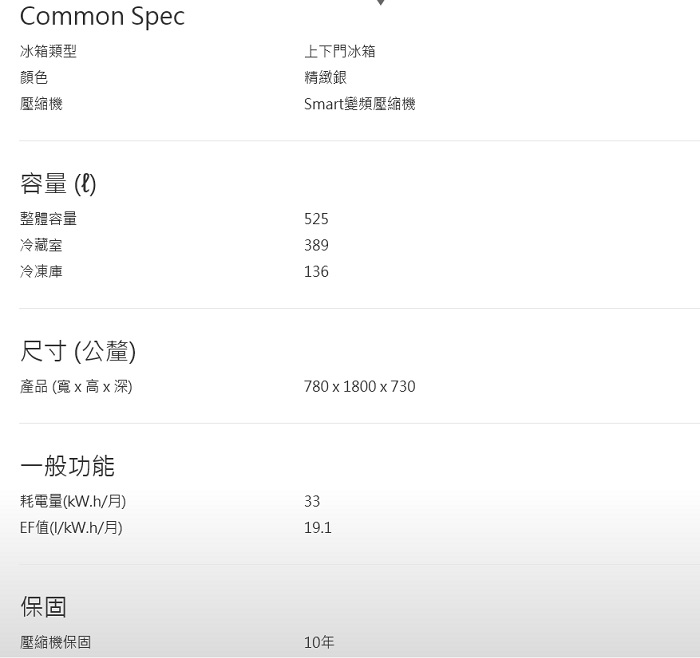The image size is (700, 658).
Task: Select the 冰箱類型 label
Action: point(48,51)
